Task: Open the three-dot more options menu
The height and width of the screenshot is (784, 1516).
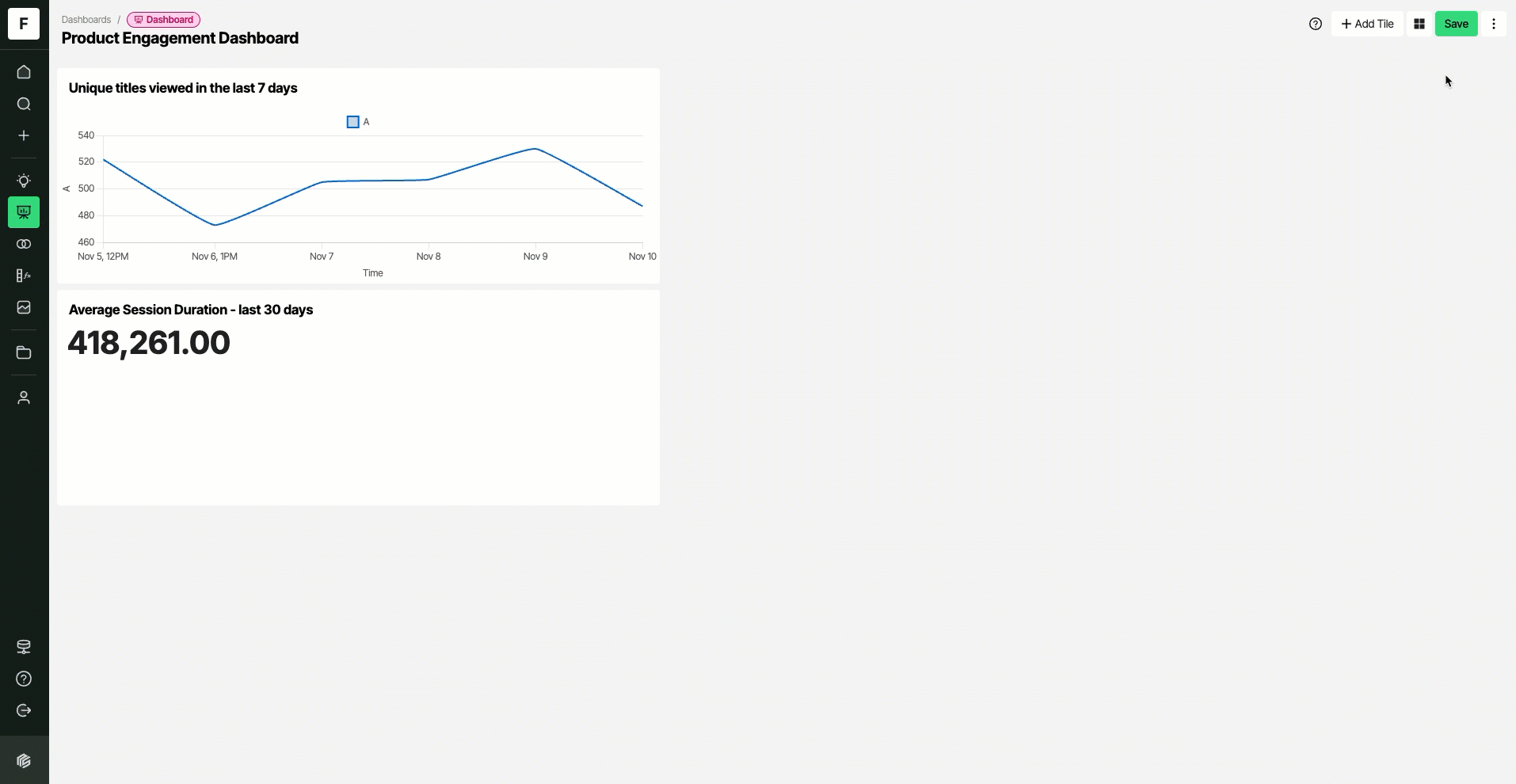Action: click(x=1494, y=24)
